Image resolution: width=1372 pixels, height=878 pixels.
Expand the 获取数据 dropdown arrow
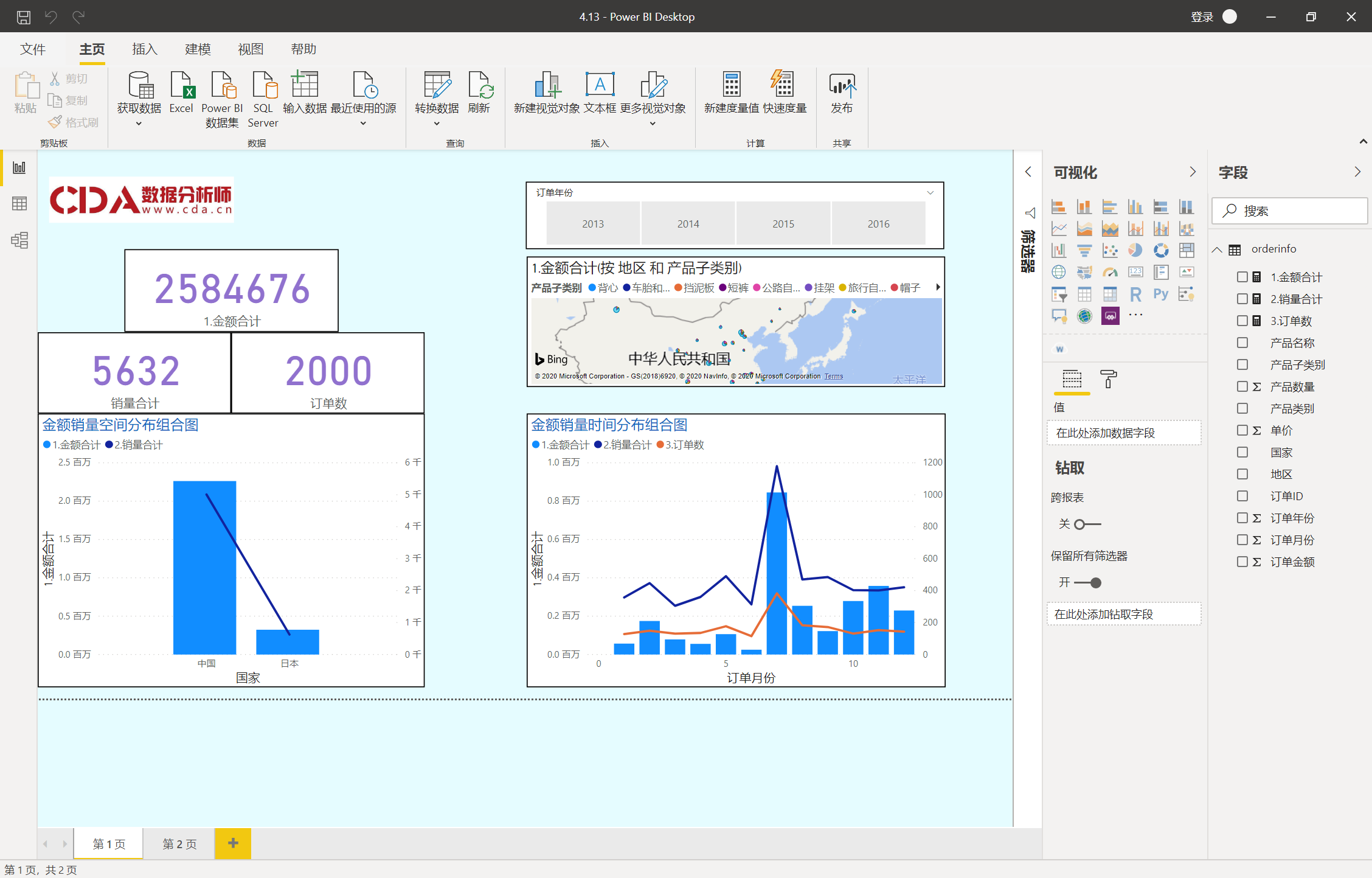[139, 124]
